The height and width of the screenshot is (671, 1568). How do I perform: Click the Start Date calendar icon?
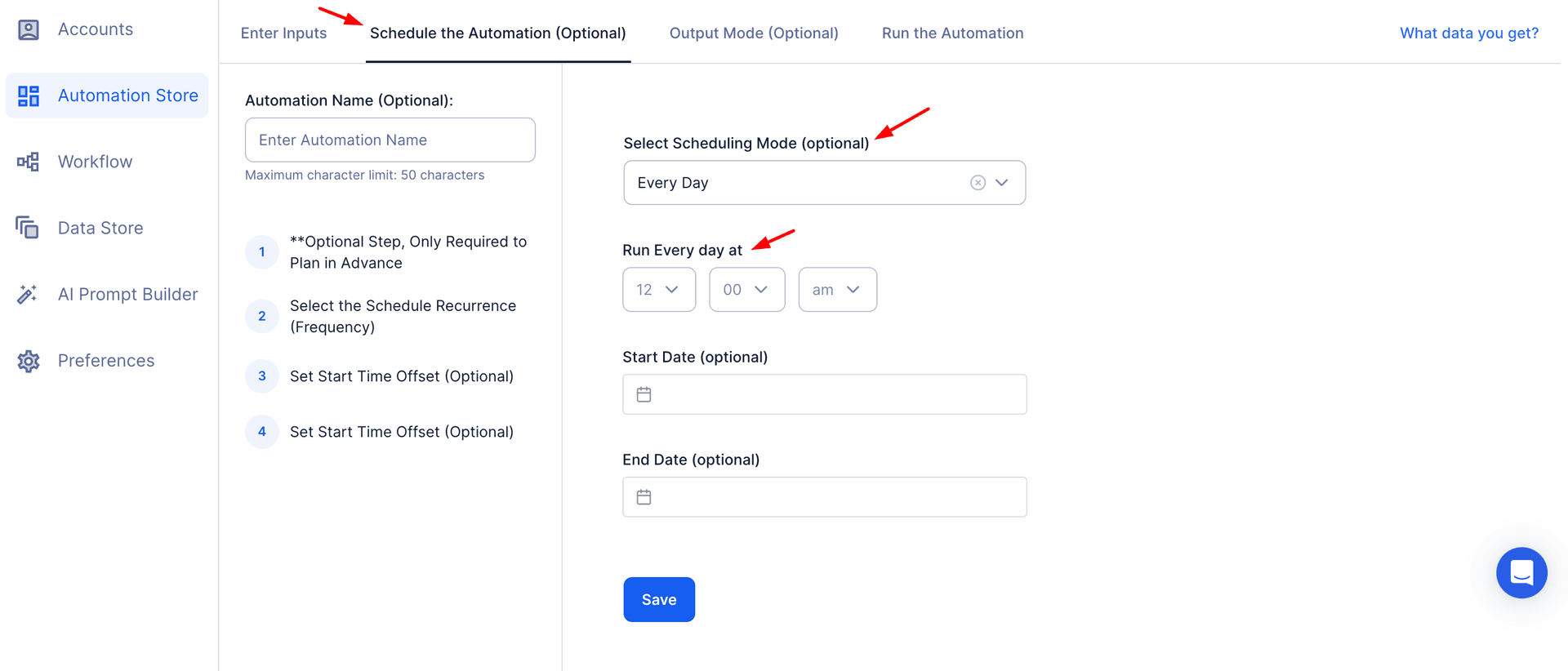click(x=644, y=395)
